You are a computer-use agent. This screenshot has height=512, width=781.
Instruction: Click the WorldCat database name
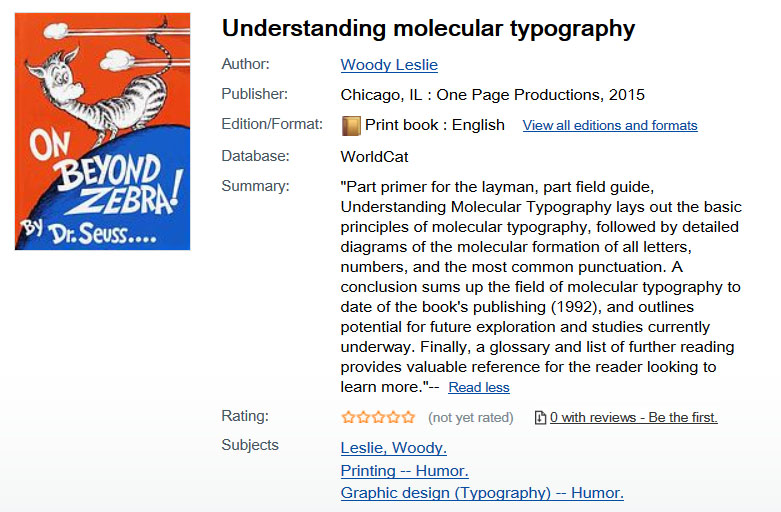(x=374, y=157)
